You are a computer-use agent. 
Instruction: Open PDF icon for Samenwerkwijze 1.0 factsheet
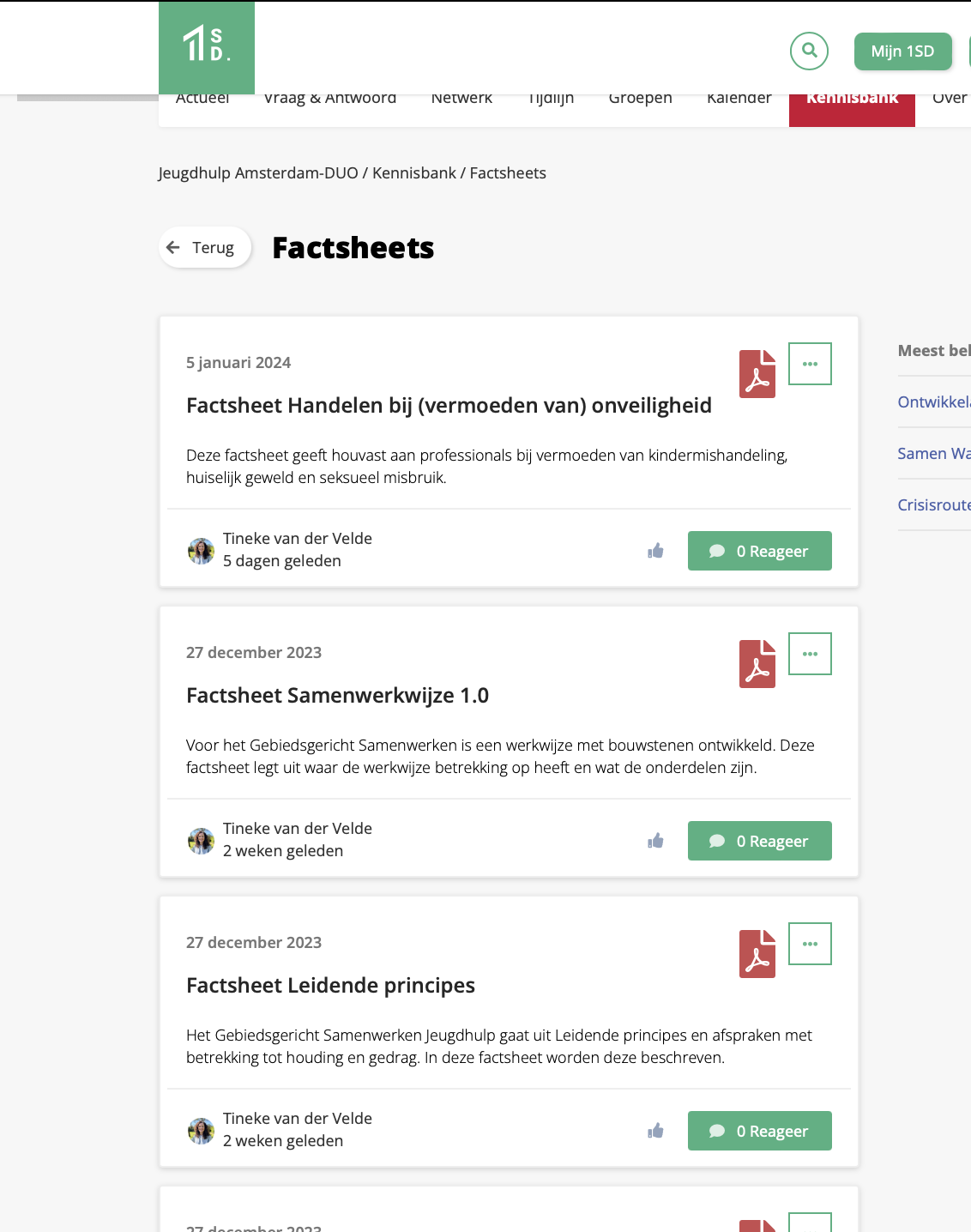click(757, 664)
